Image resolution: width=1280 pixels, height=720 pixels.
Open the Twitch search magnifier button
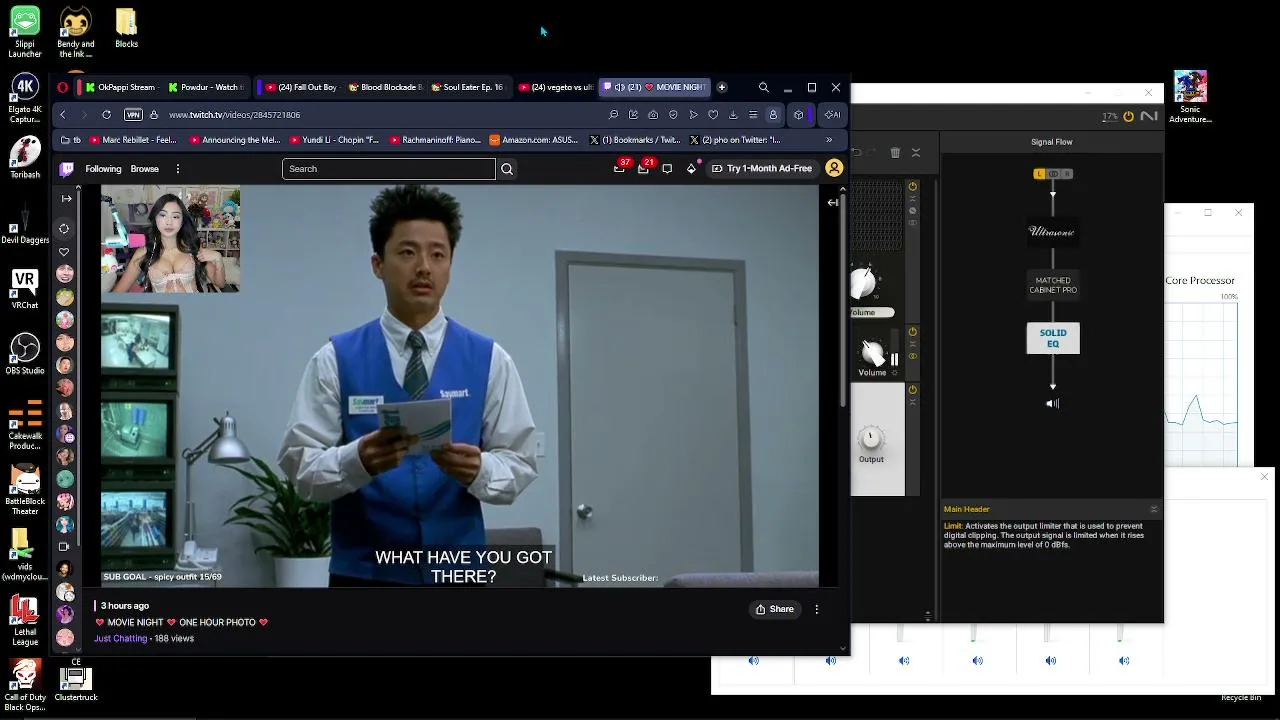tap(507, 169)
